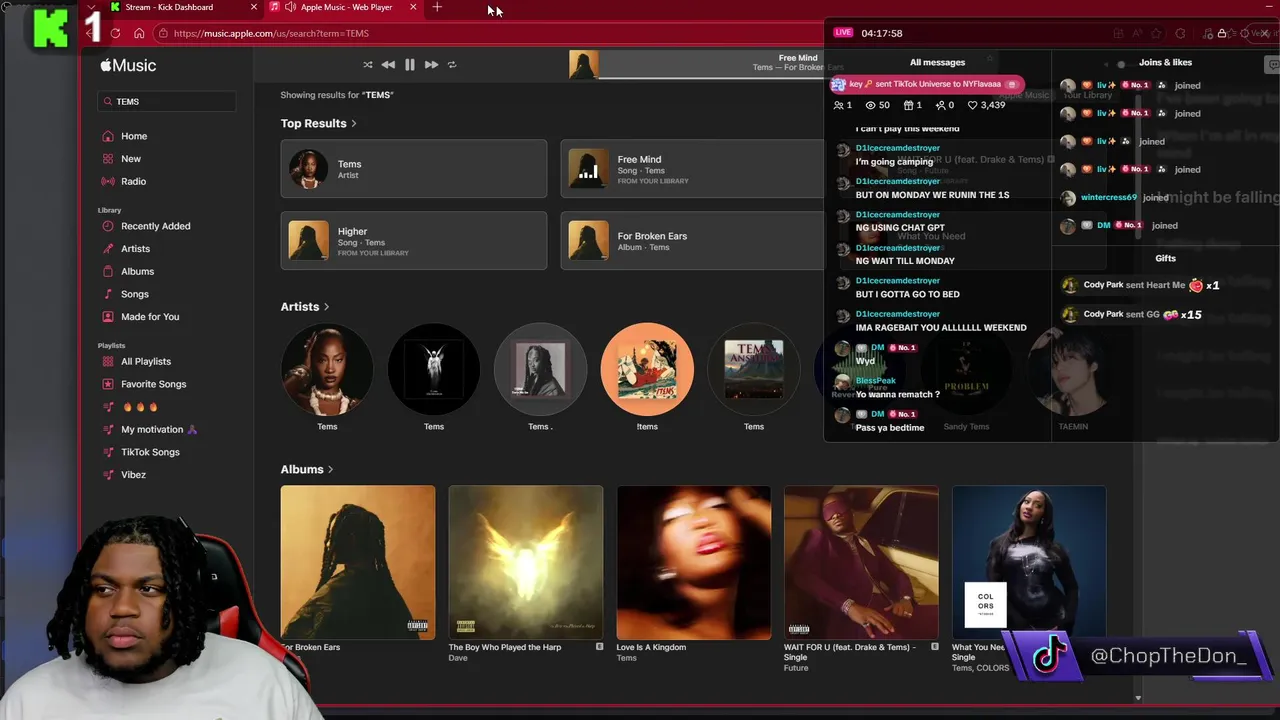
Task: Click the Recently Added clock icon
Action: coord(108,226)
